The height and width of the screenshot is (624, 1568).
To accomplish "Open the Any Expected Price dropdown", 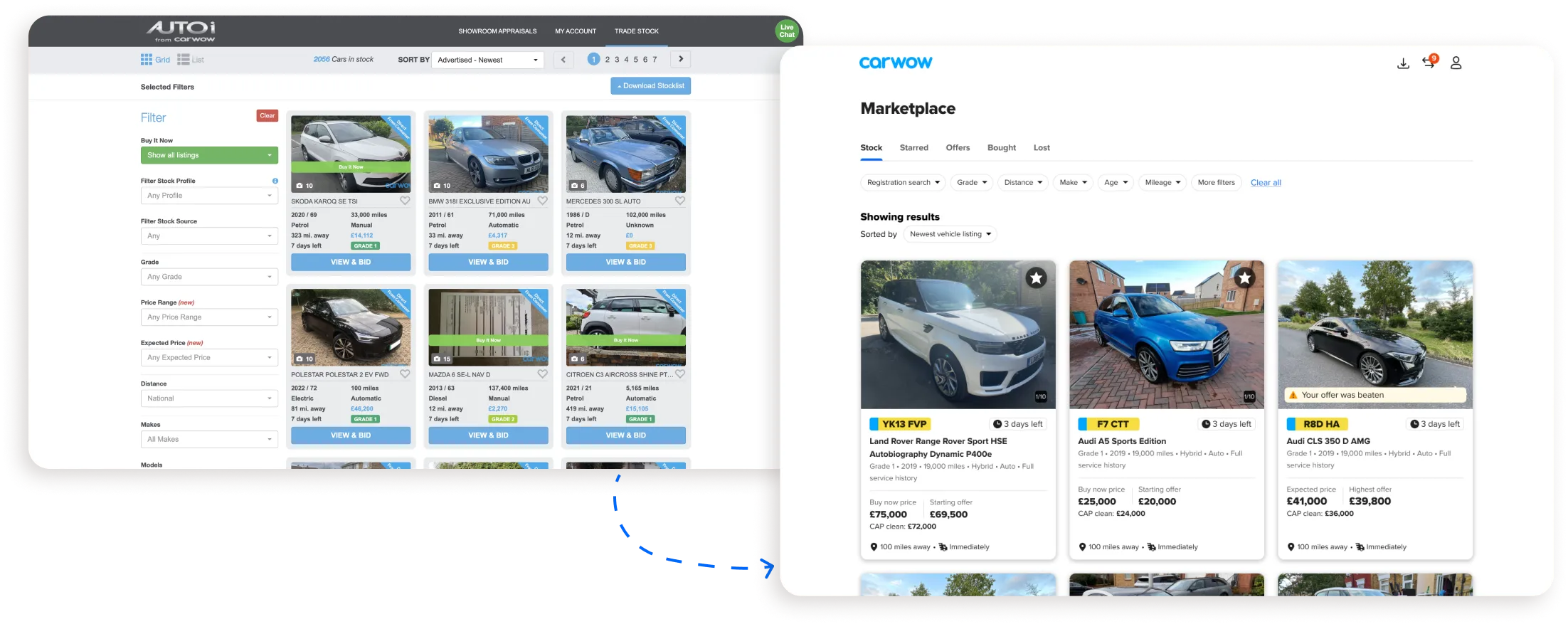I will point(209,358).
